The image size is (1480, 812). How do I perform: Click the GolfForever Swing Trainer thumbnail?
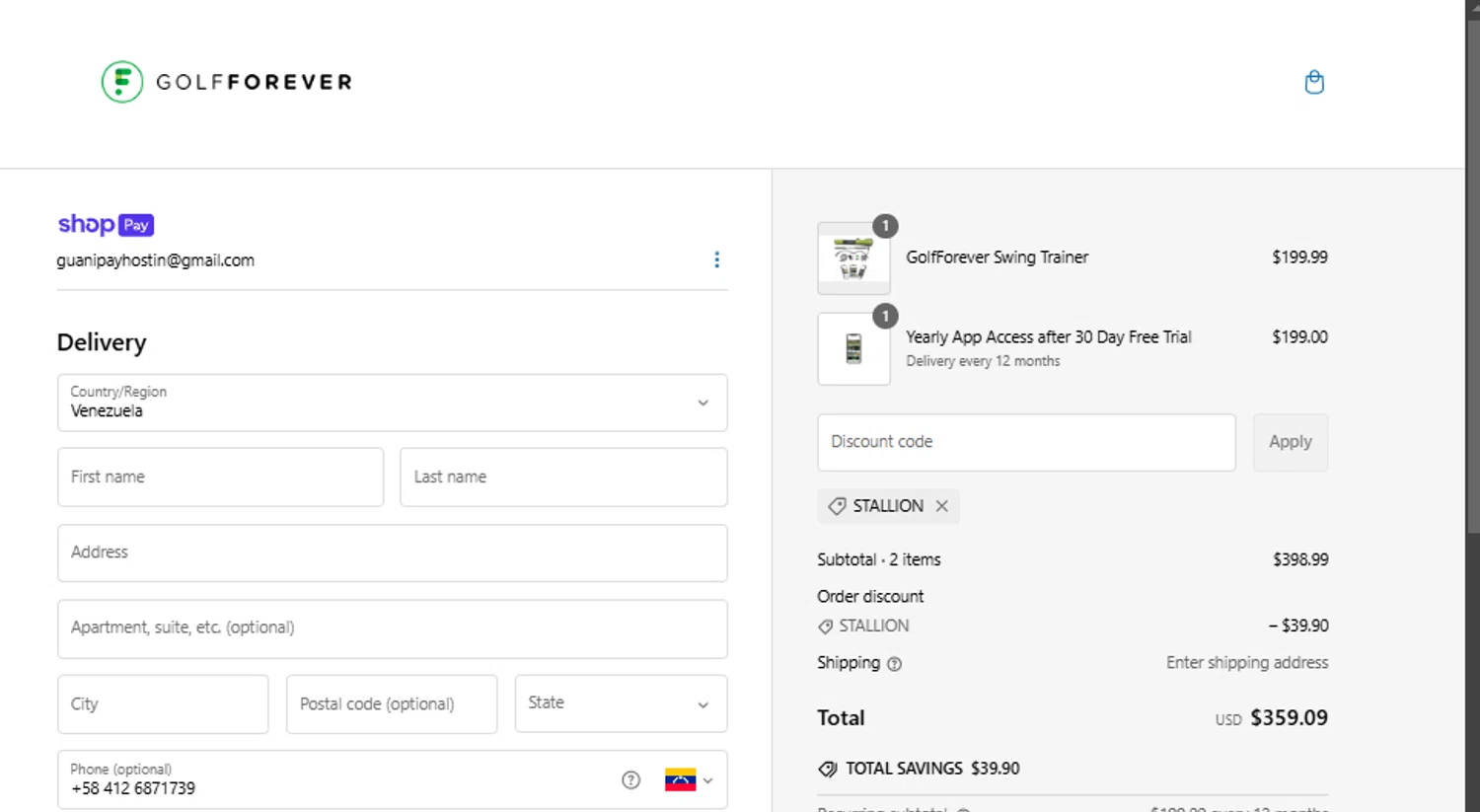pyautogui.click(x=853, y=258)
